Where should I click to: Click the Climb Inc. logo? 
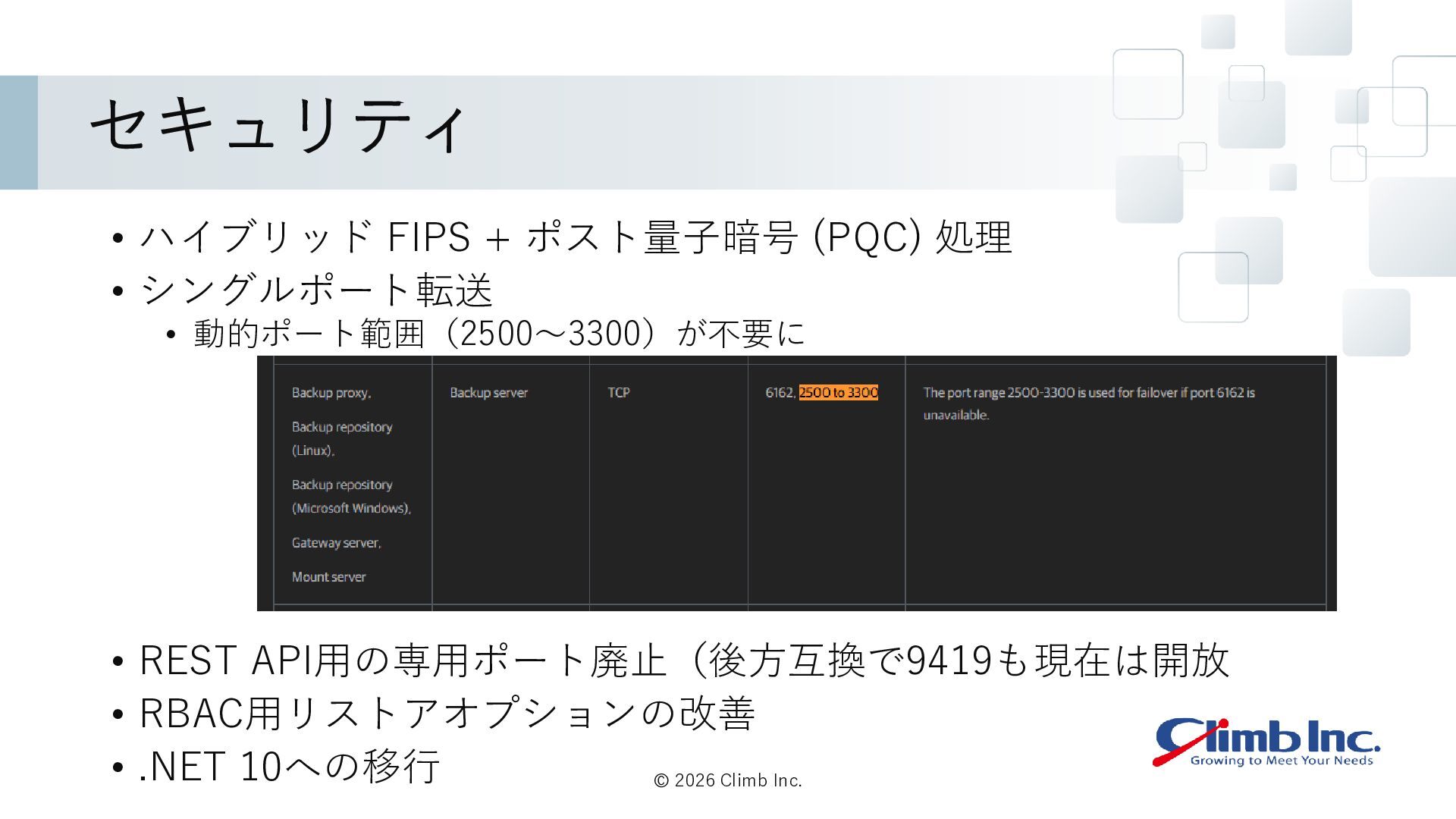click(1266, 742)
